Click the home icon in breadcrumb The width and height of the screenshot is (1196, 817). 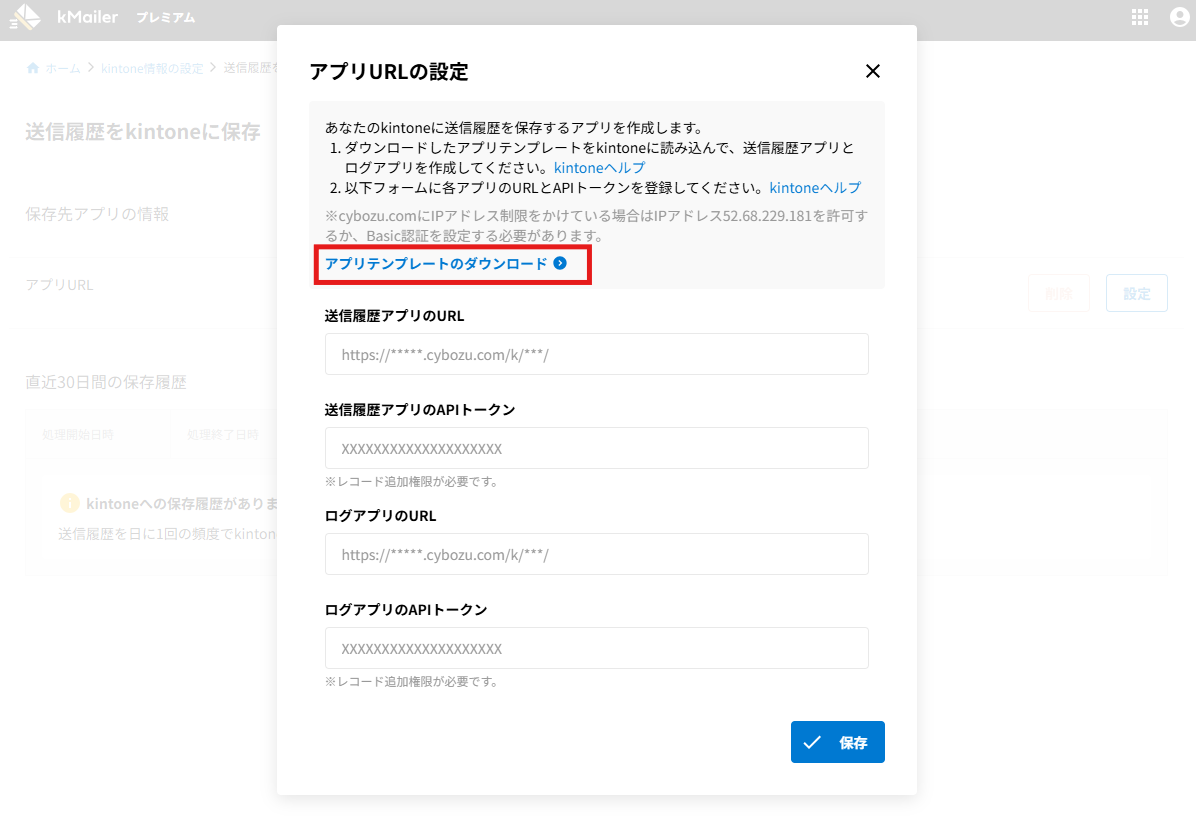point(33,68)
